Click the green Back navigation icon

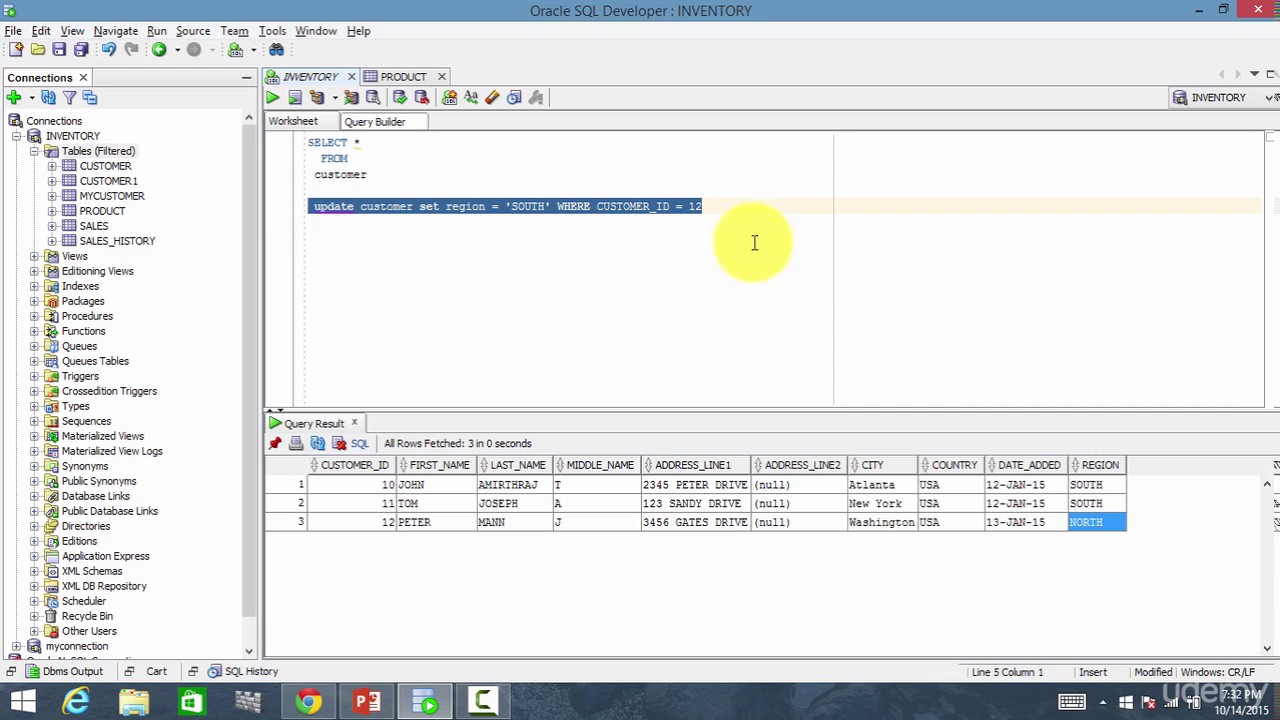click(159, 49)
